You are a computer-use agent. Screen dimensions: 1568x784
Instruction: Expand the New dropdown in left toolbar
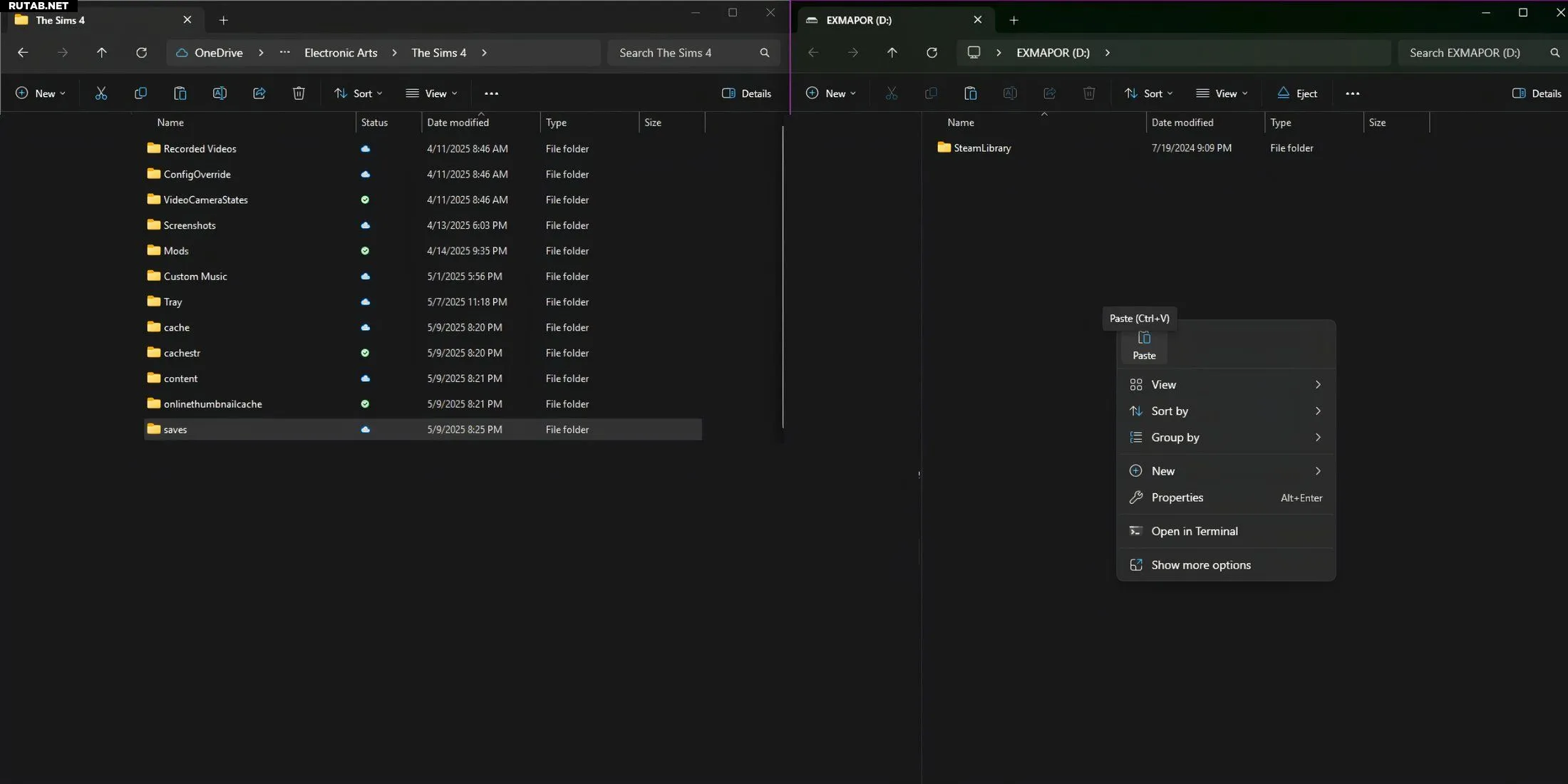[x=41, y=93]
